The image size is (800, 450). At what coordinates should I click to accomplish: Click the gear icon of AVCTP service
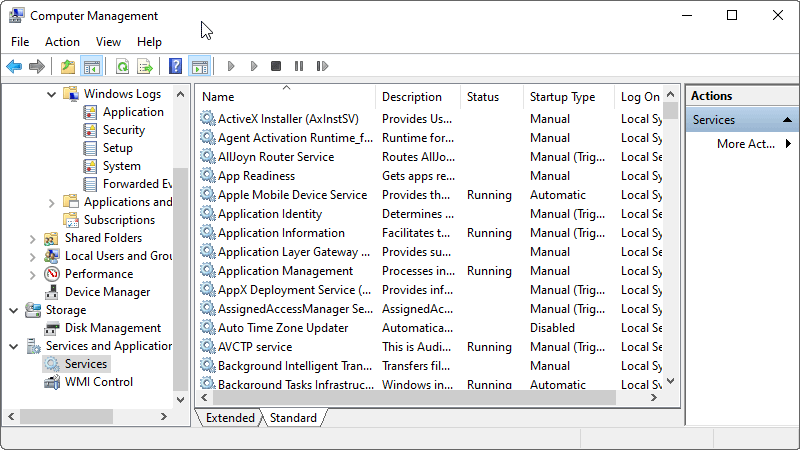pos(207,346)
